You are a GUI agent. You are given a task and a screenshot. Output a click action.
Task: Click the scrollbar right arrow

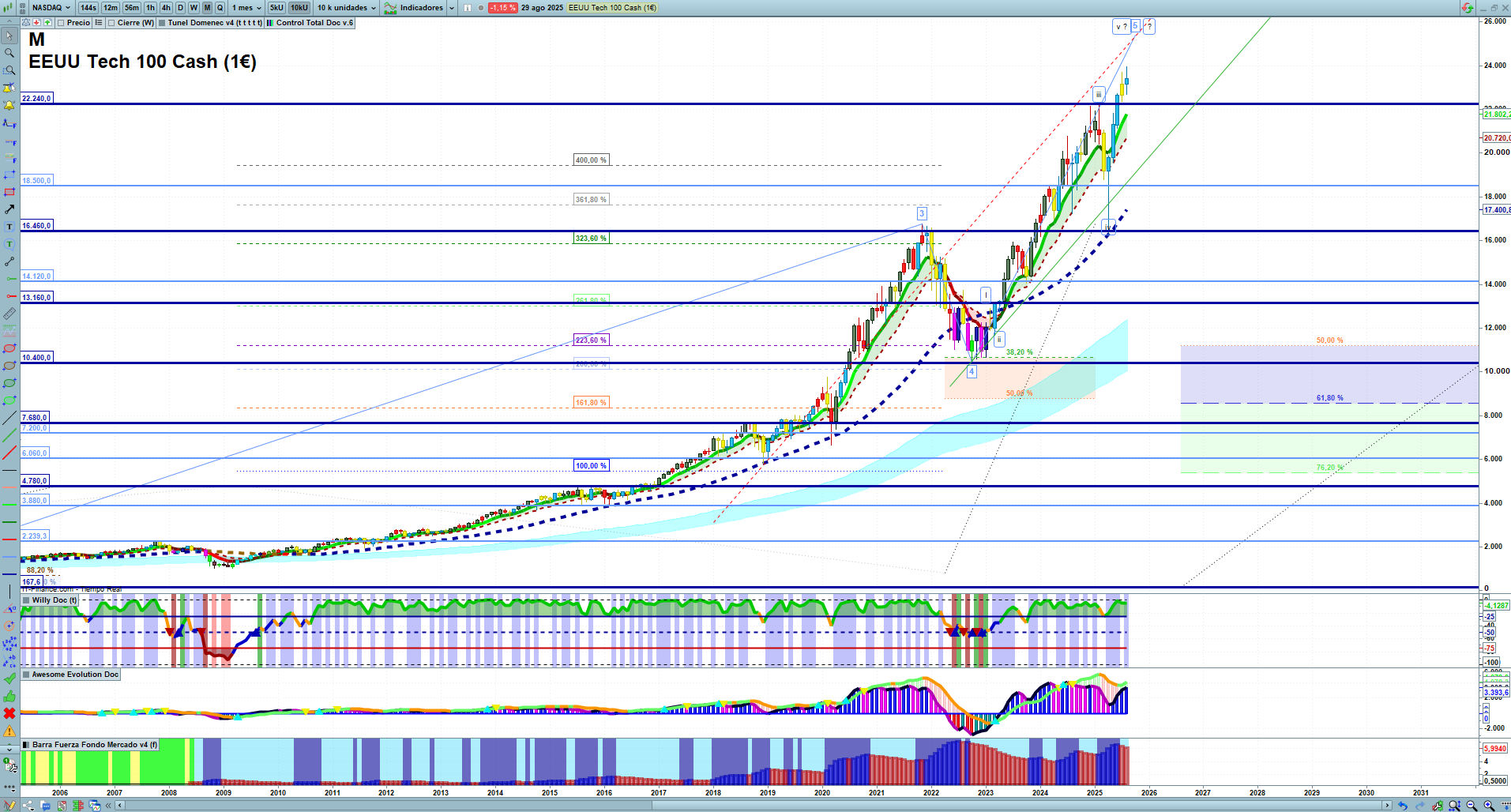[x=1387, y=806]
